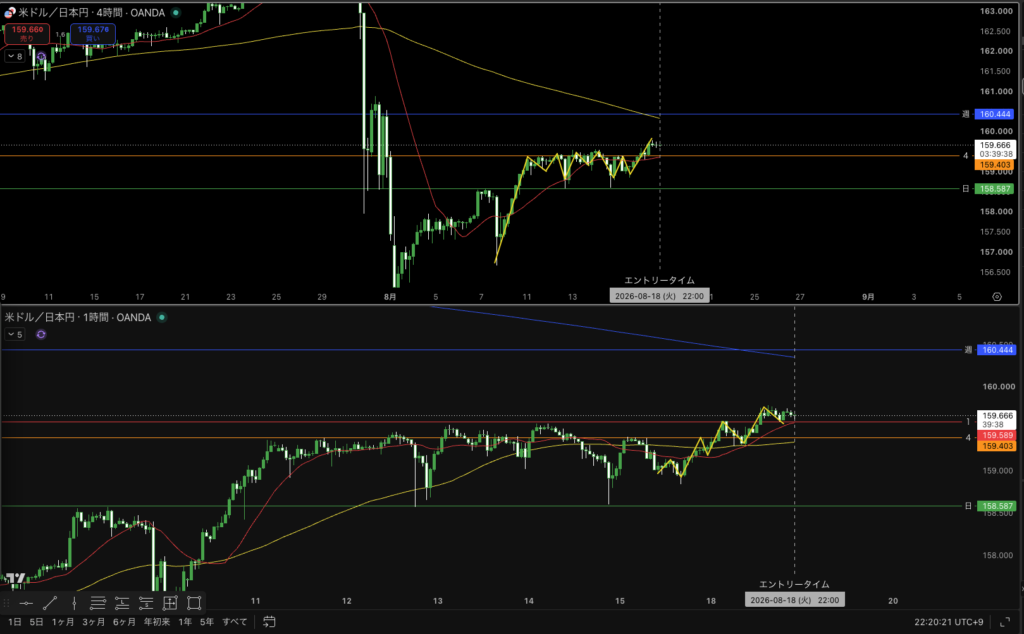Toggle fullscreen chart maximize icon
This screenshot has width=1024, height=634.
click(x=1005, y=622)
